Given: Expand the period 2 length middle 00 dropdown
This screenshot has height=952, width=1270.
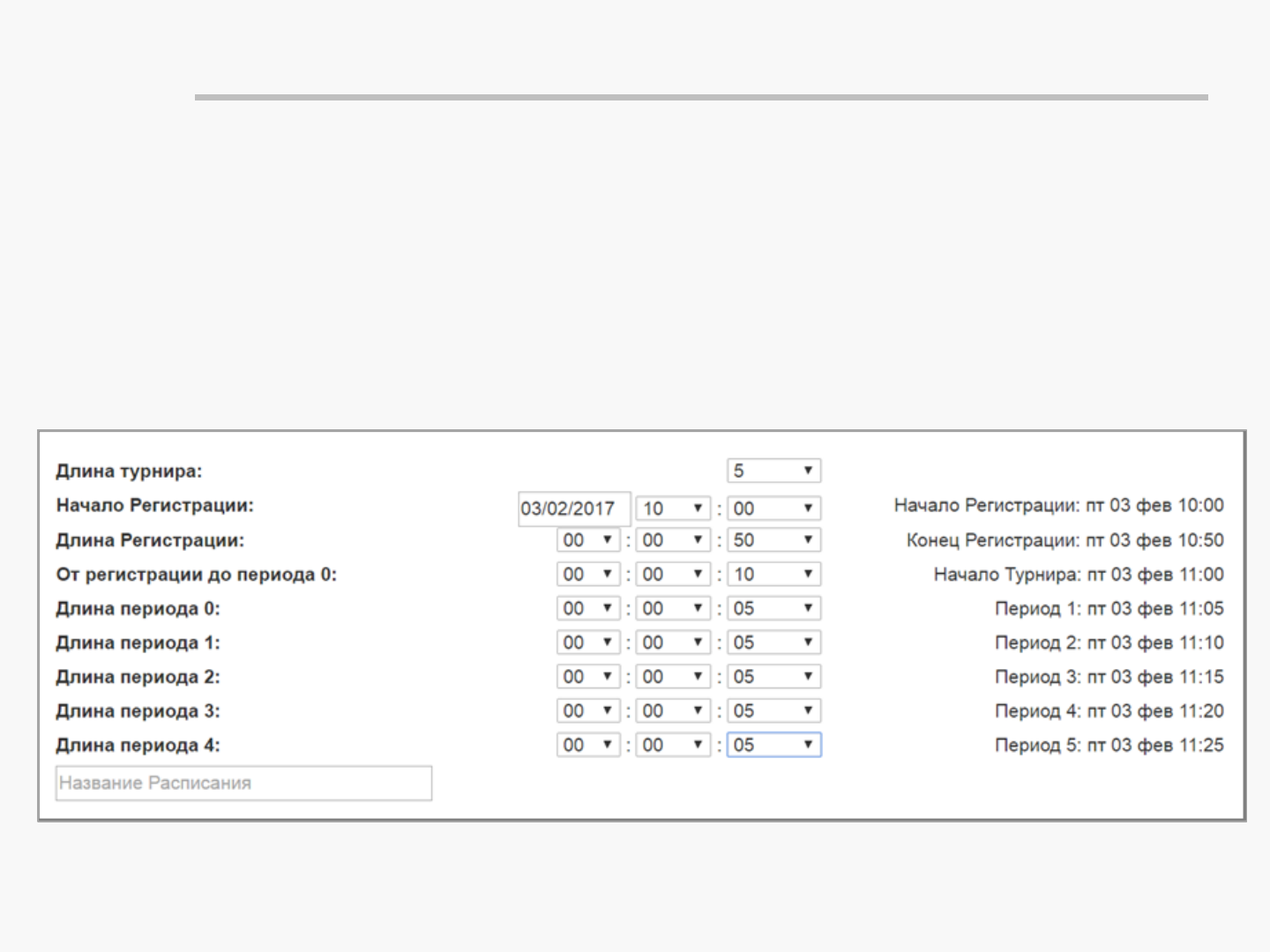Looking at the screenshot, I should coord(673,677).
